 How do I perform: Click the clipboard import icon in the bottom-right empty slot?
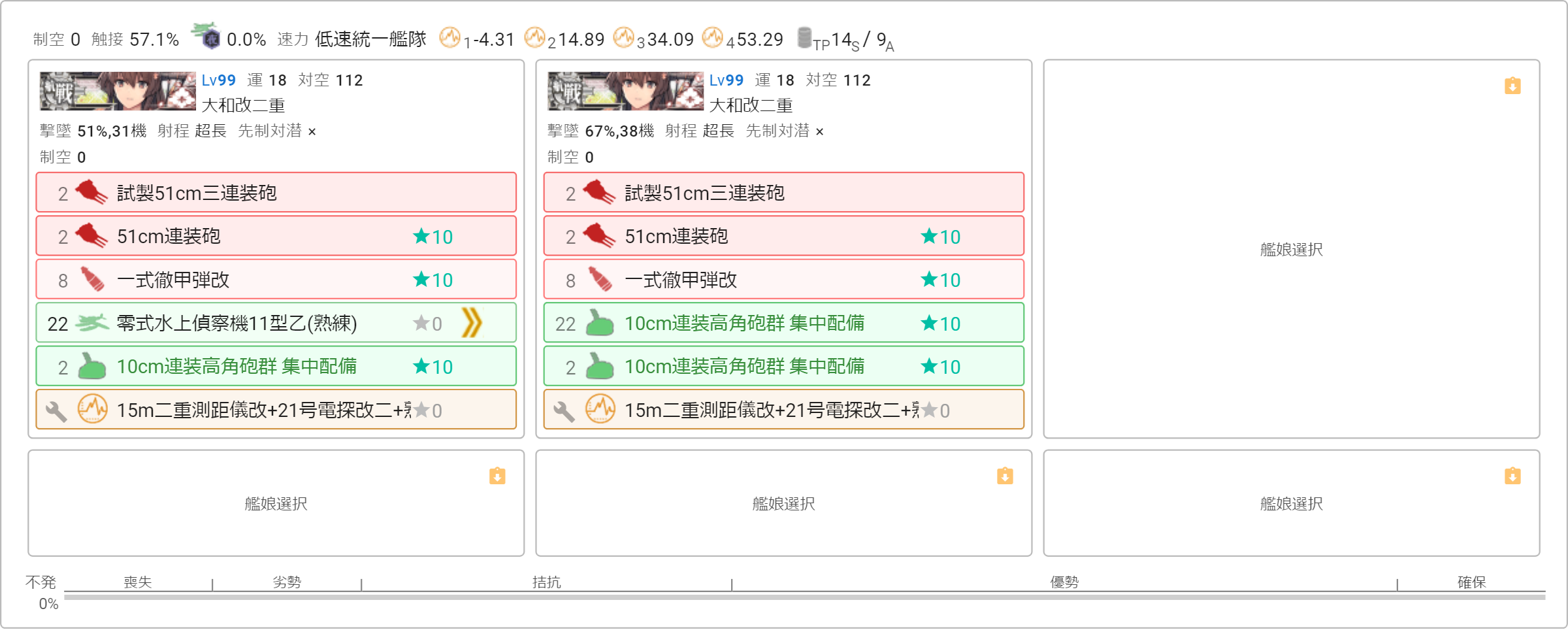[x=1512, y=476]
